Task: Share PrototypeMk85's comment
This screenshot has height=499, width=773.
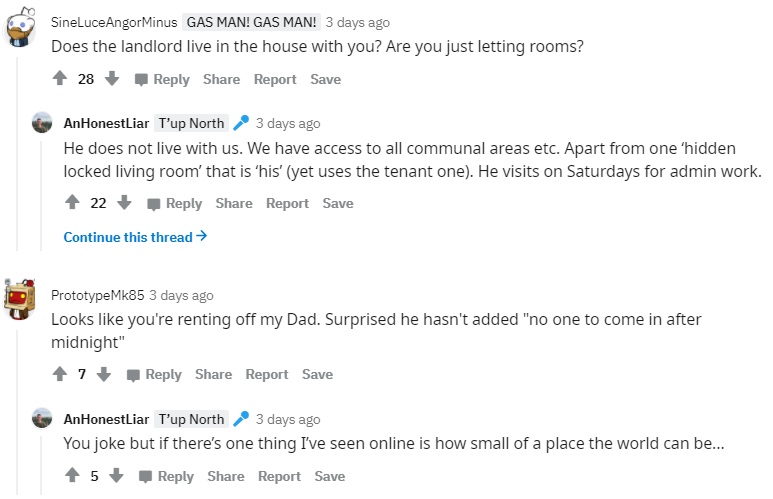Action: [x=213, y=375]
